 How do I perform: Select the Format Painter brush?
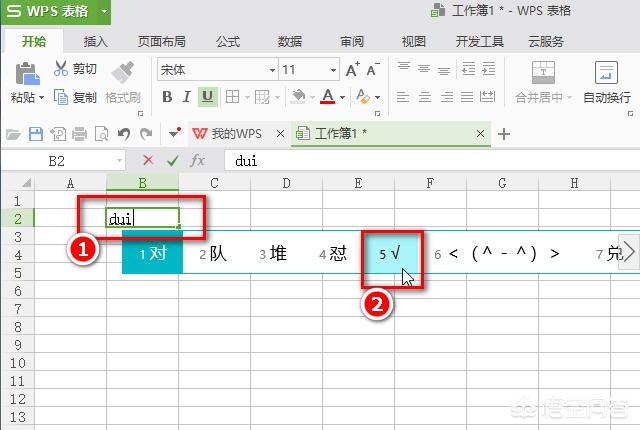122,72
